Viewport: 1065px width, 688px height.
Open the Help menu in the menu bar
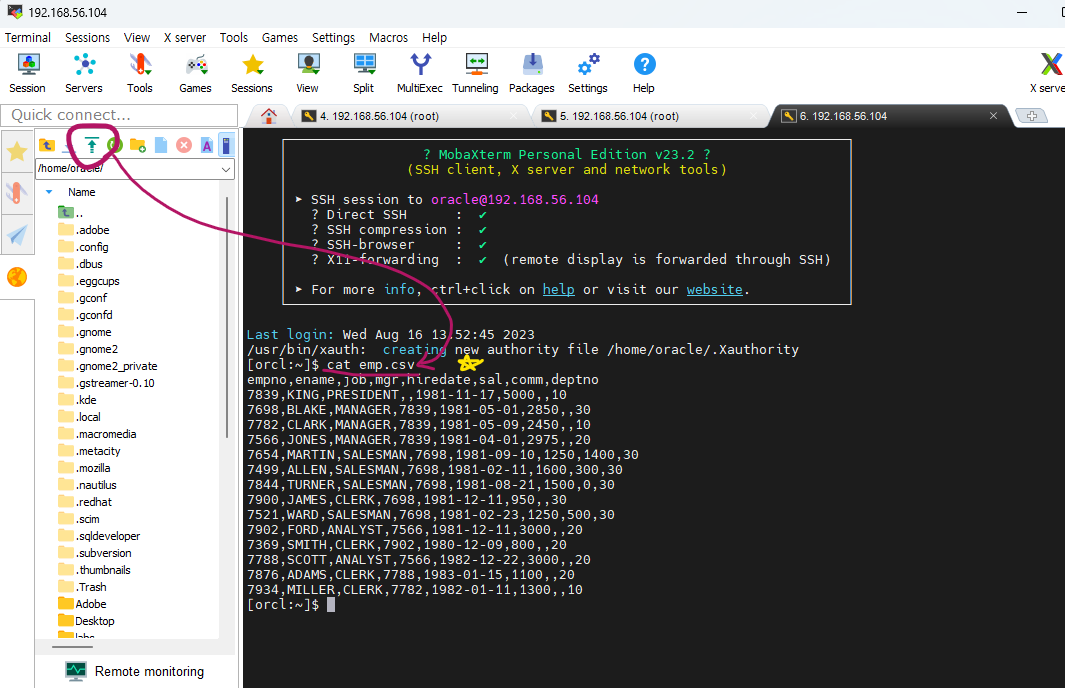pos(434,37)
